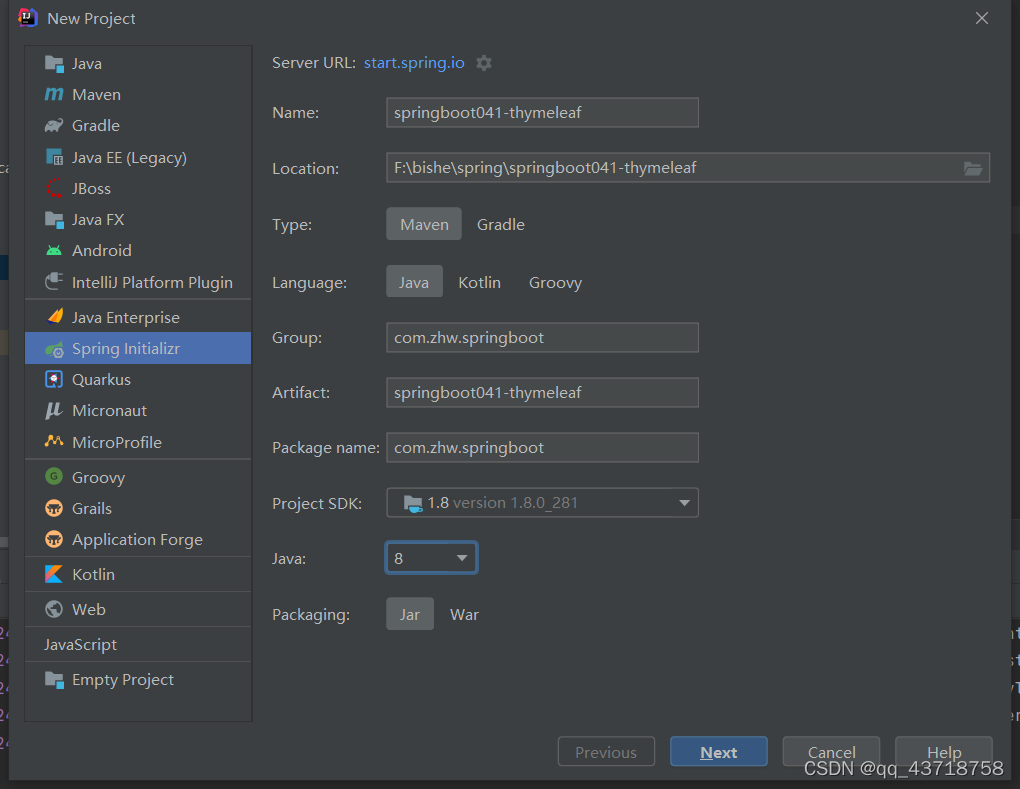Image resolution: width=1020 pixels, height=789 pixels.
Task: Click the Java project type icon
Action: pyautogui.click(x=54, y=63)
